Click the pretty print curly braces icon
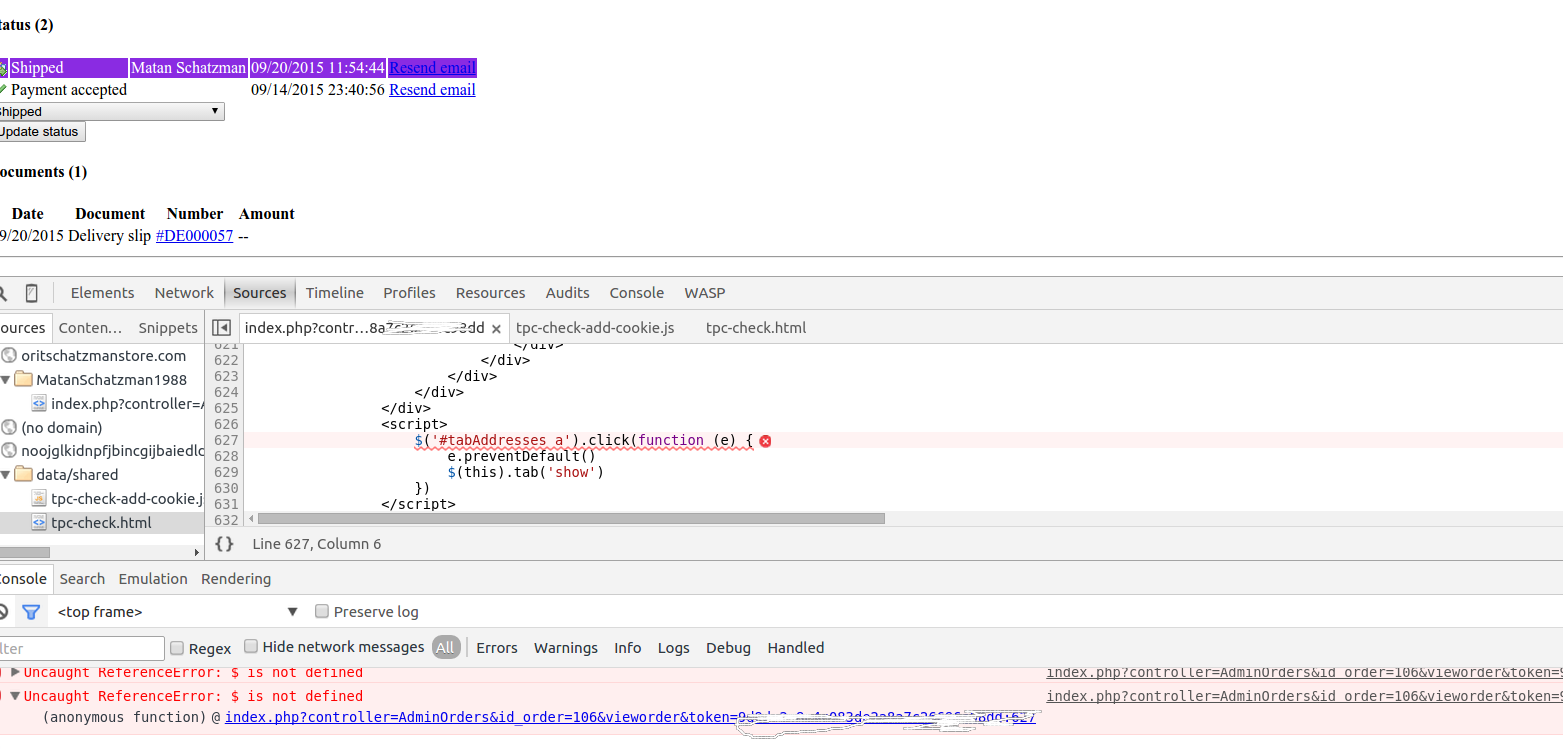1563x749 pixels. 225,544
